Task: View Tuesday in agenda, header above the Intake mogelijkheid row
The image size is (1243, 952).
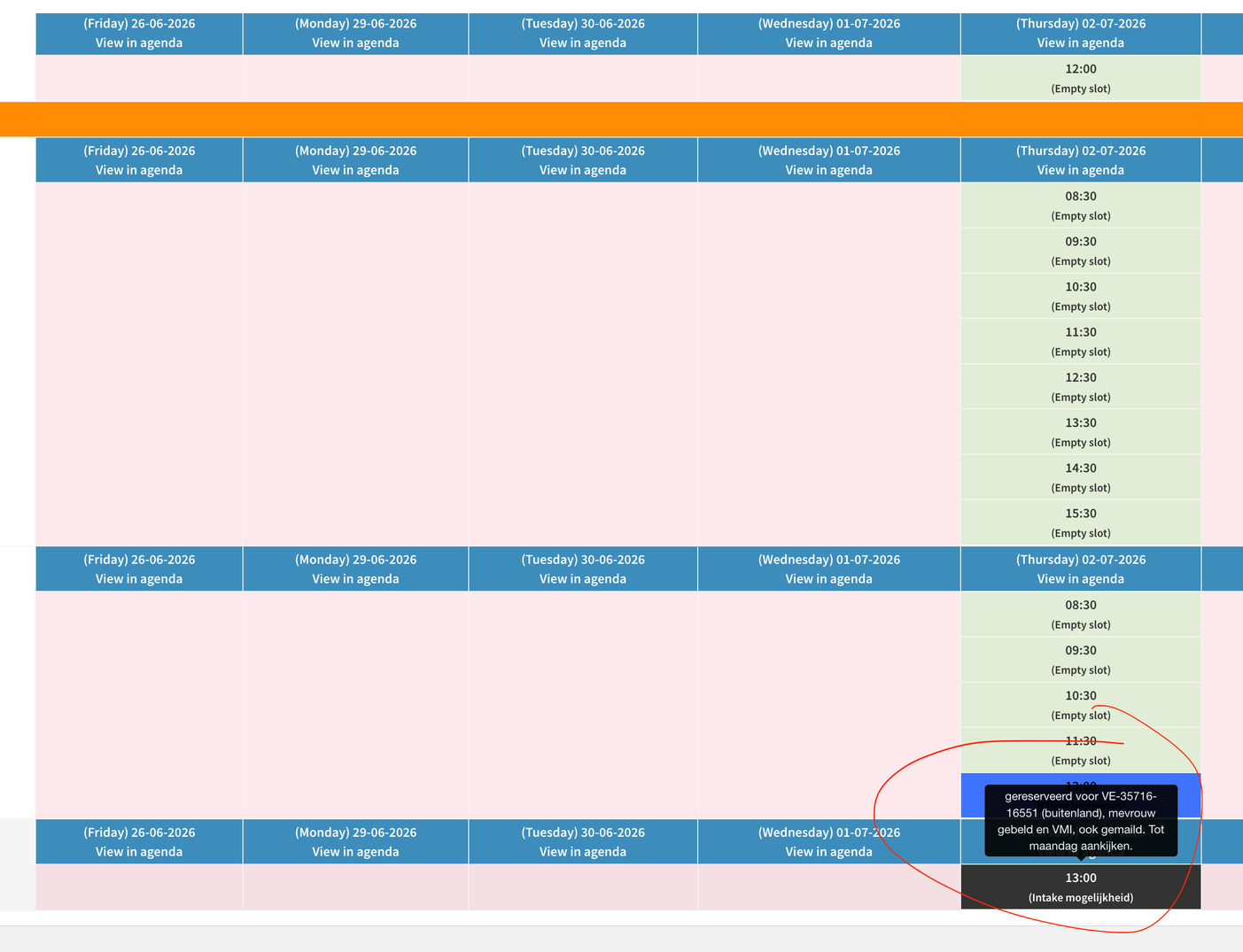Action: click(x=583, y=852)
